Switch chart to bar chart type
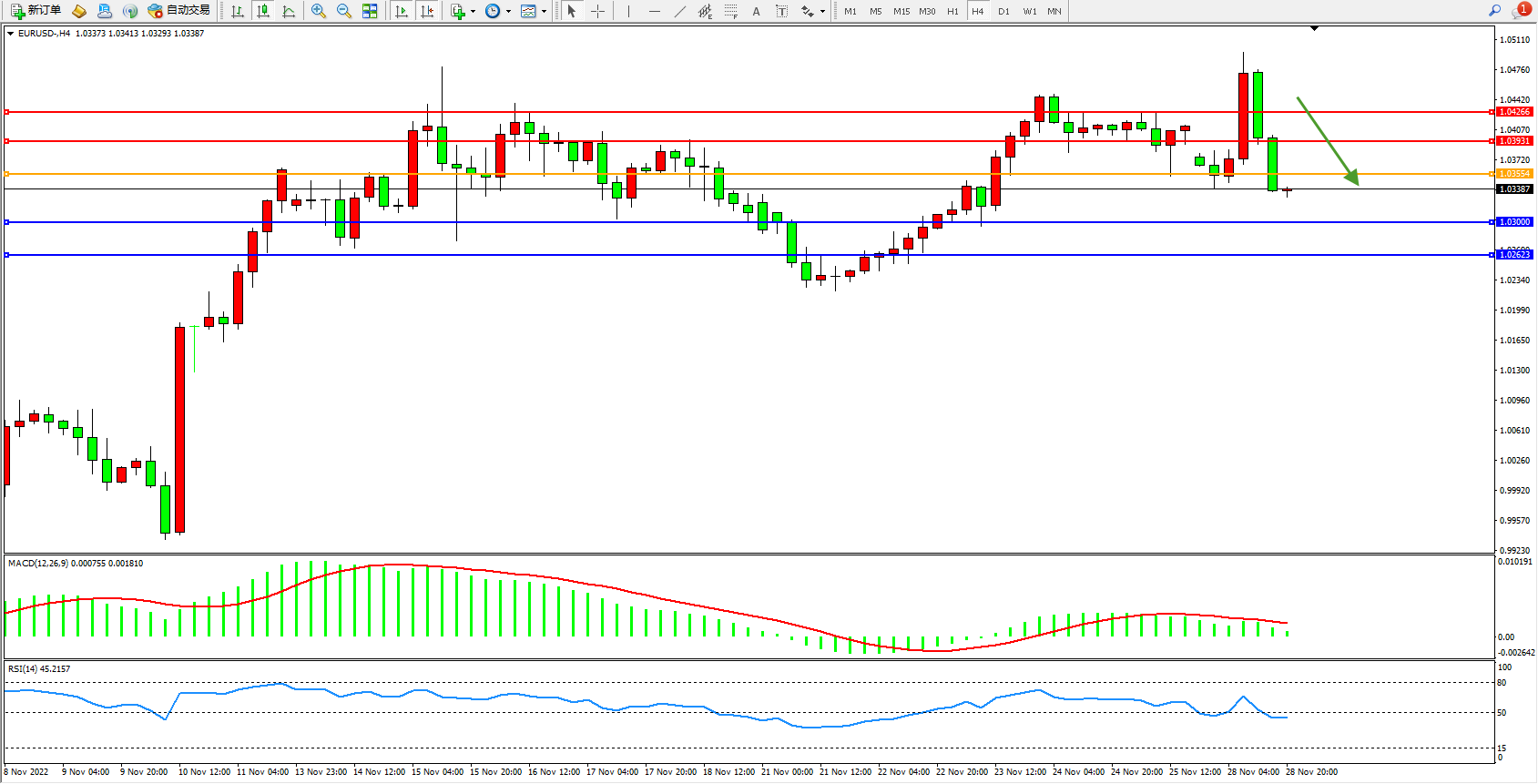 click(238, 11)
